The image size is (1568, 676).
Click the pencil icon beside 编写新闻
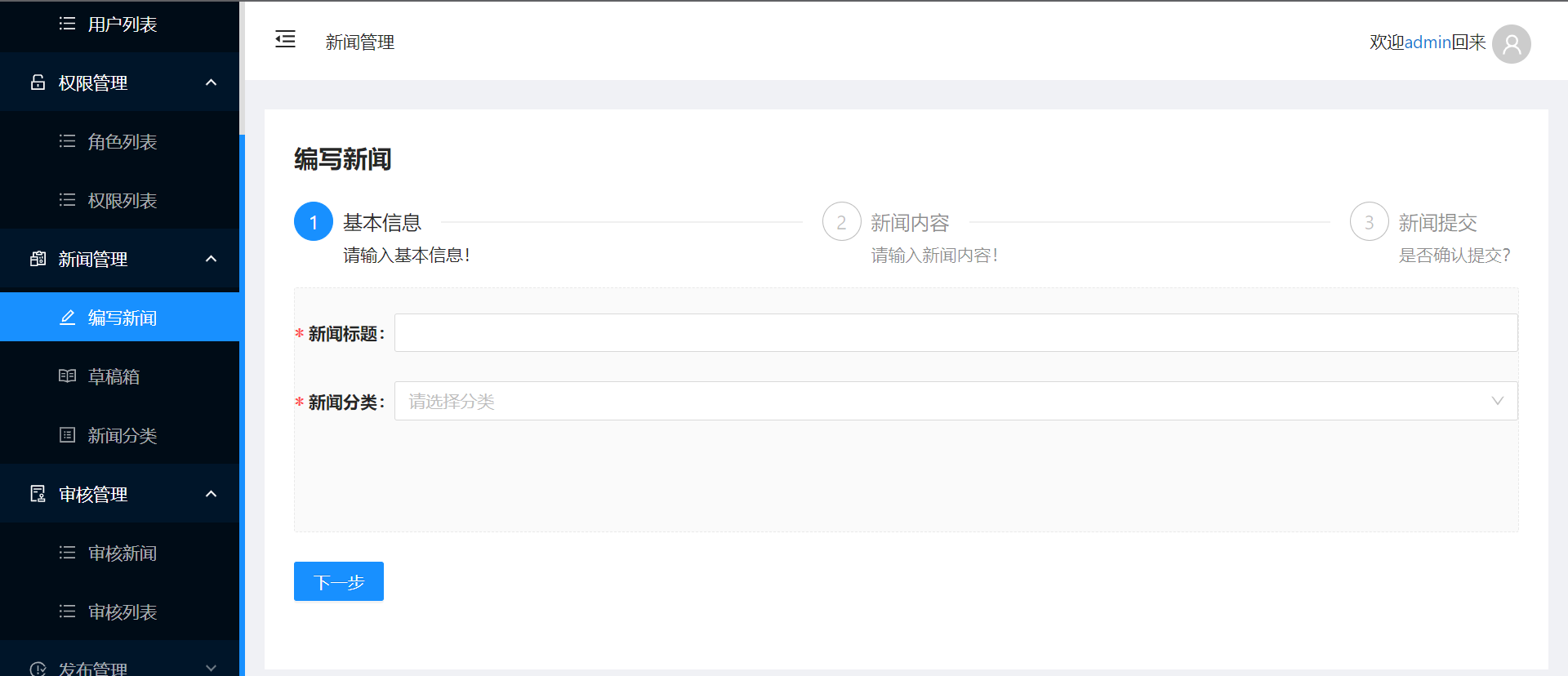click(x=68, y=318)
